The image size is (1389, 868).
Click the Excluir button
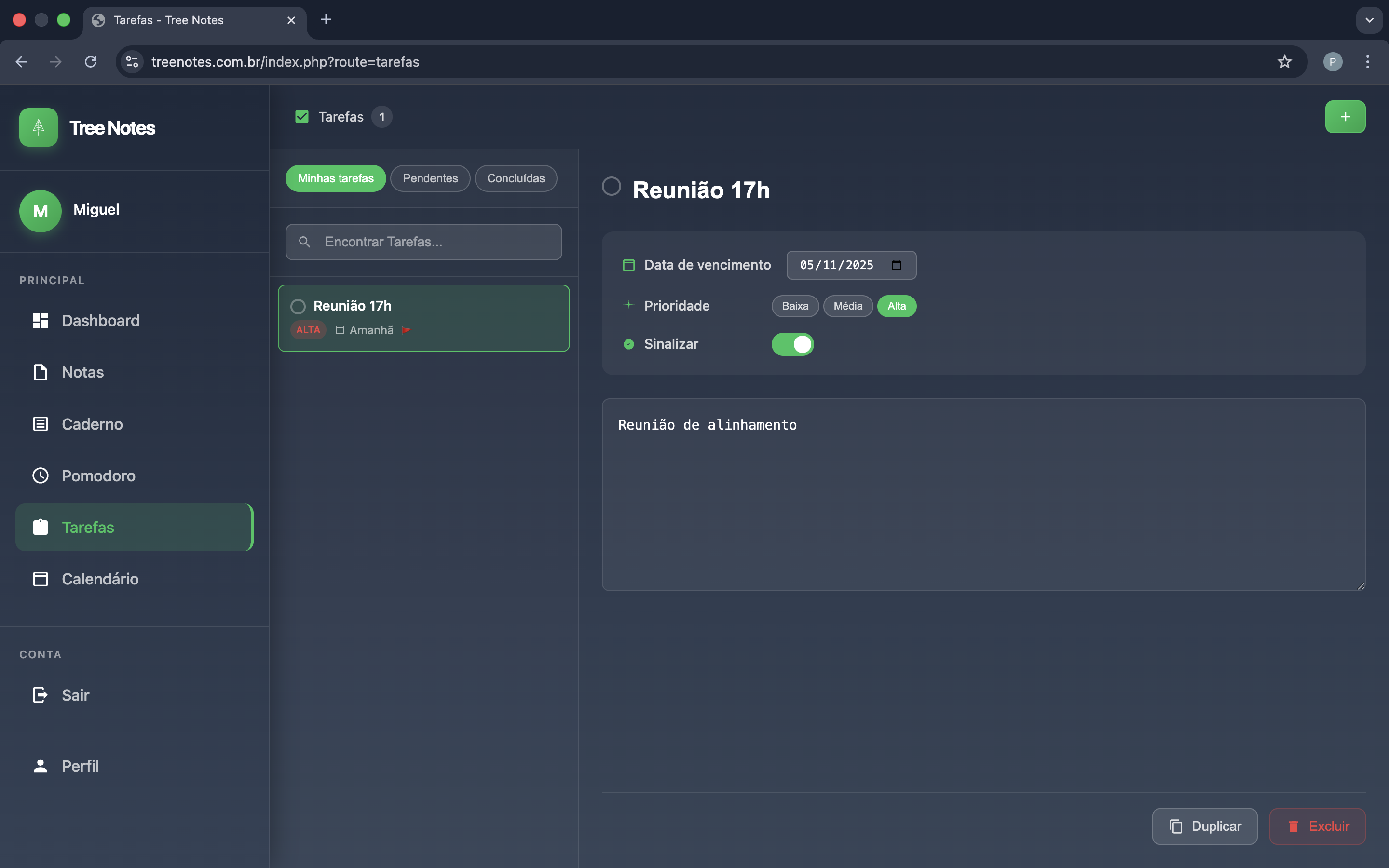click(1317, 826)
